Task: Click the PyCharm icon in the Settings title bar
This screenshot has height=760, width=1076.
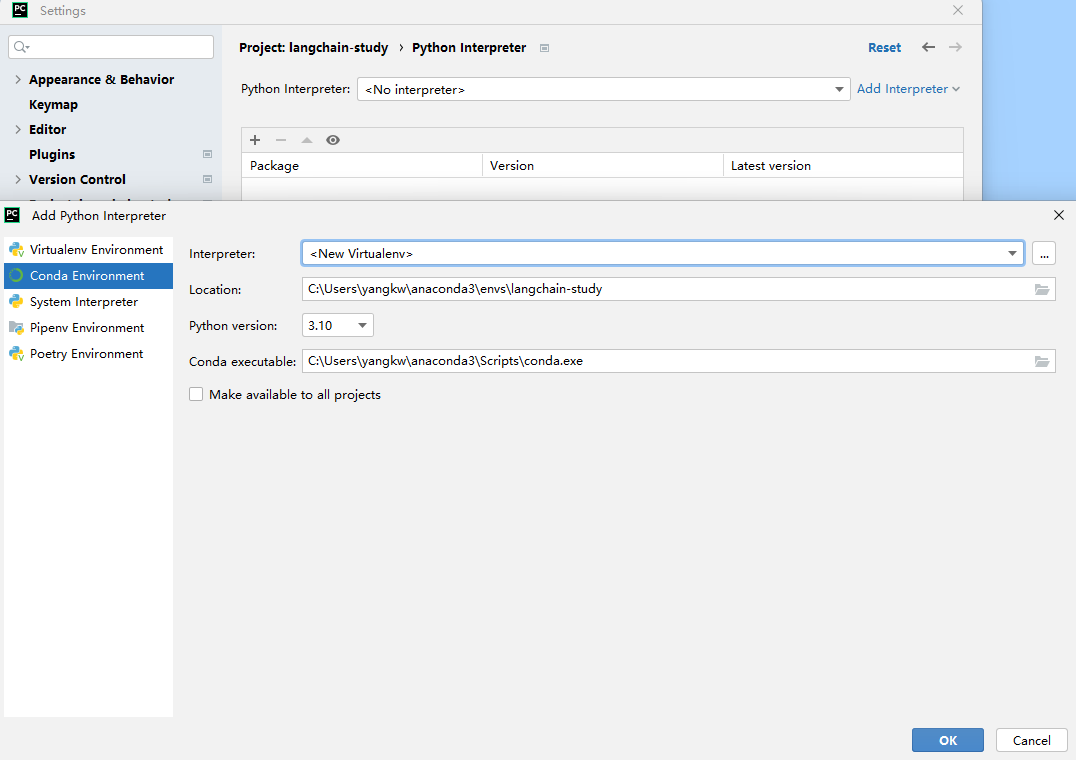Action: click(x=20, y=10)
